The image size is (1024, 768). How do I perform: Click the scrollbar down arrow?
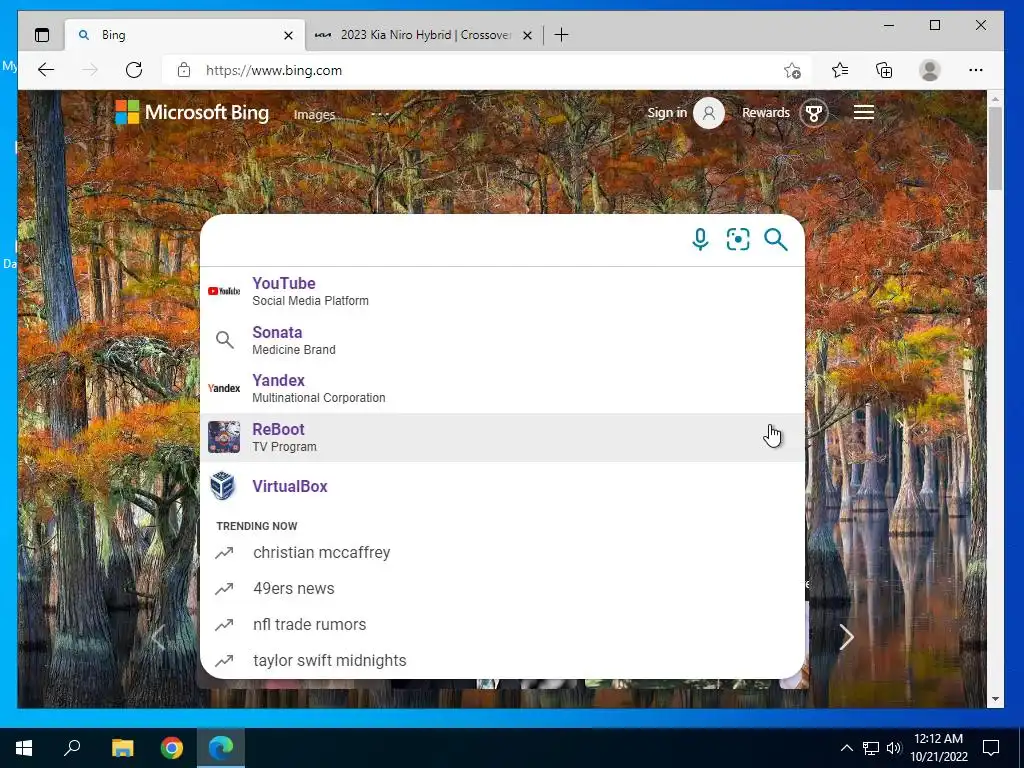[x=995, y=699]
